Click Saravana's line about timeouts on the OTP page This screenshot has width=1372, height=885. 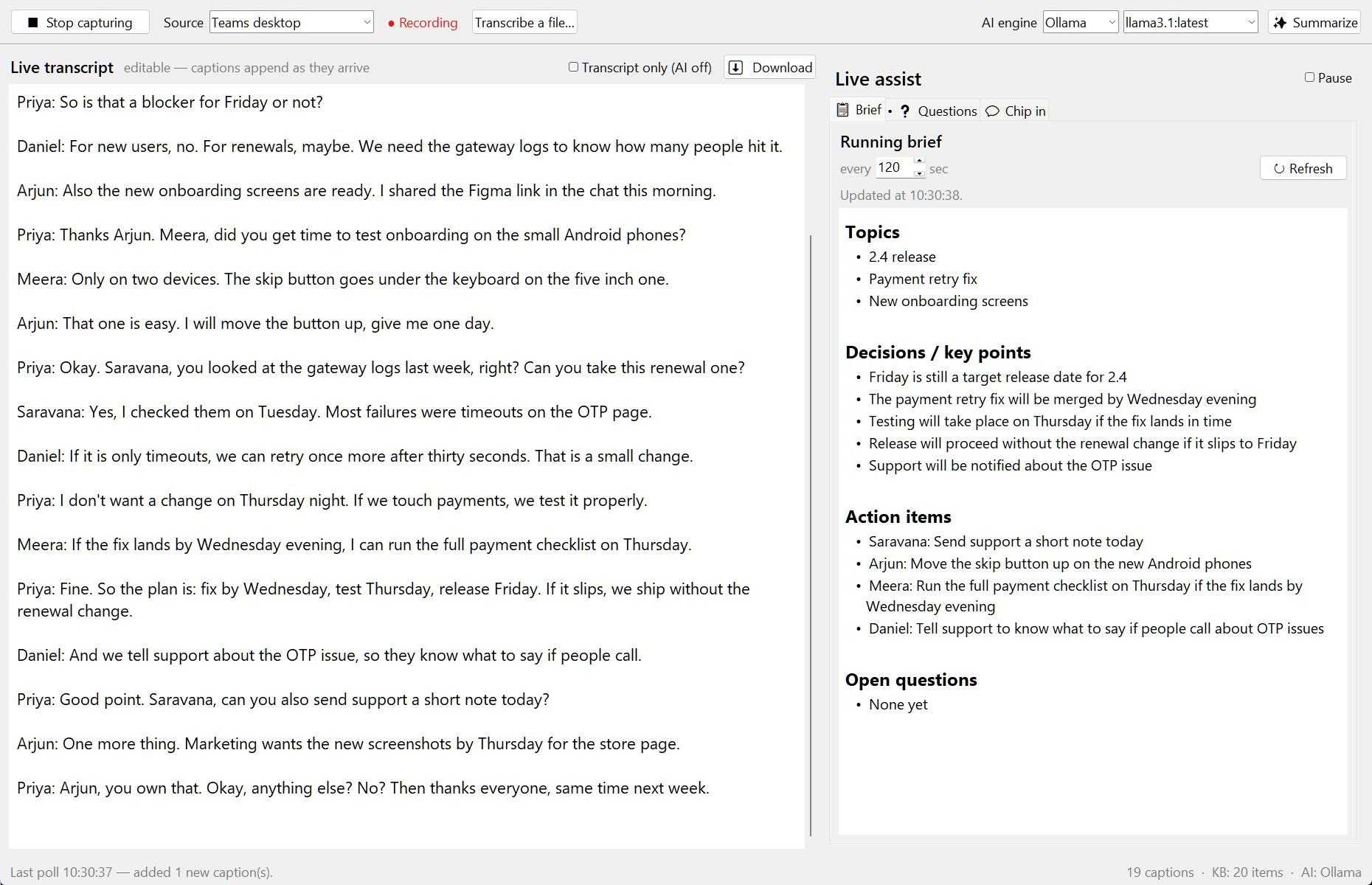[334, 412]
